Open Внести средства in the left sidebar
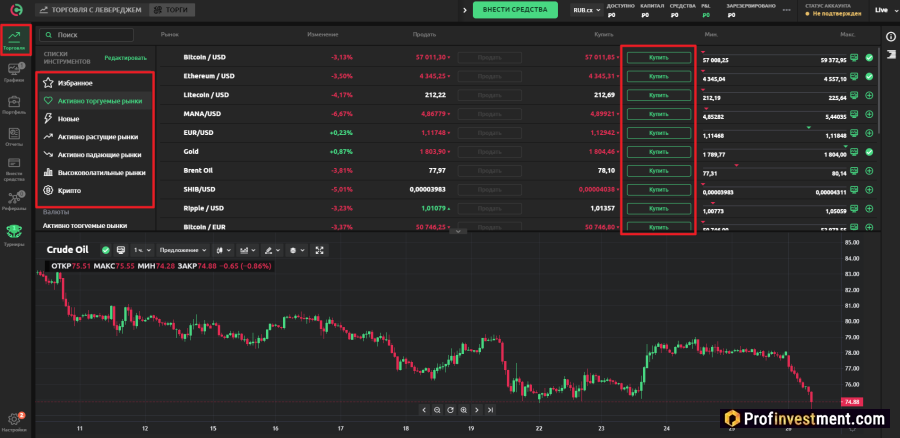 [14, 169]
